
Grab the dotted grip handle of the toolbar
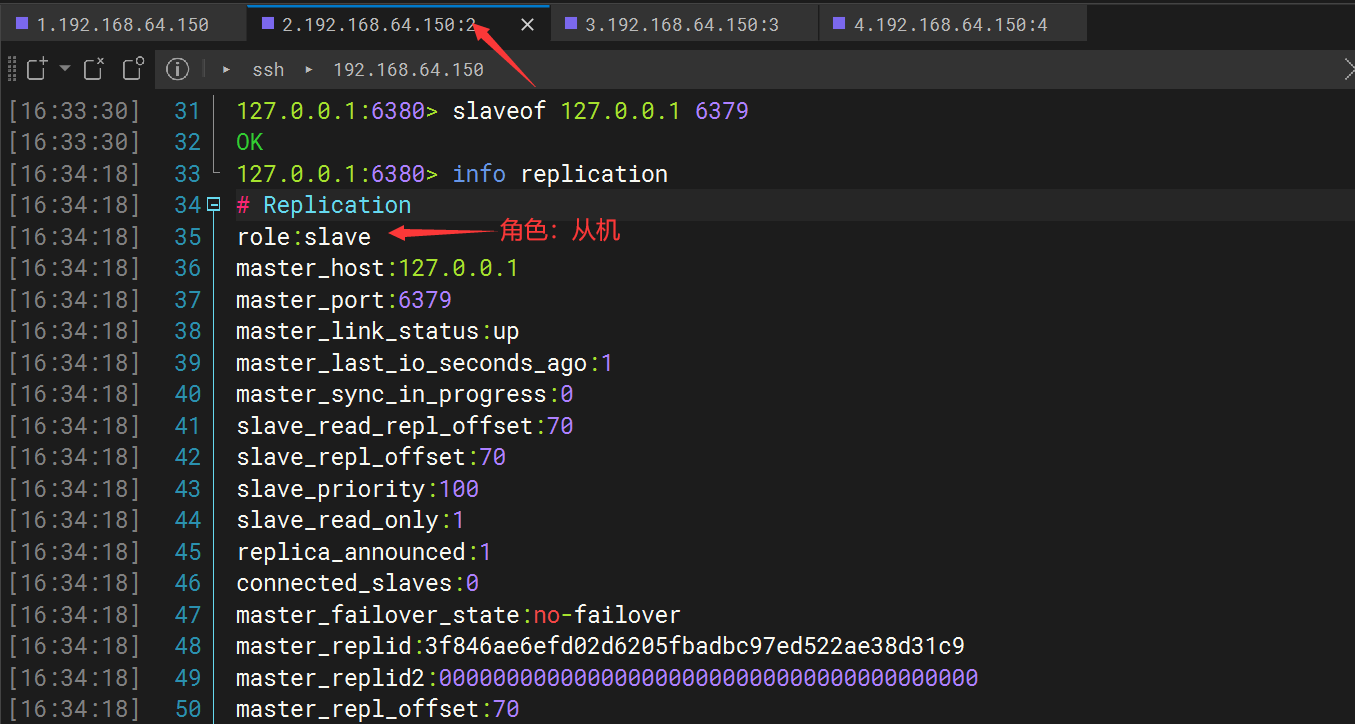pyautogui.click(x=12, y=69)
